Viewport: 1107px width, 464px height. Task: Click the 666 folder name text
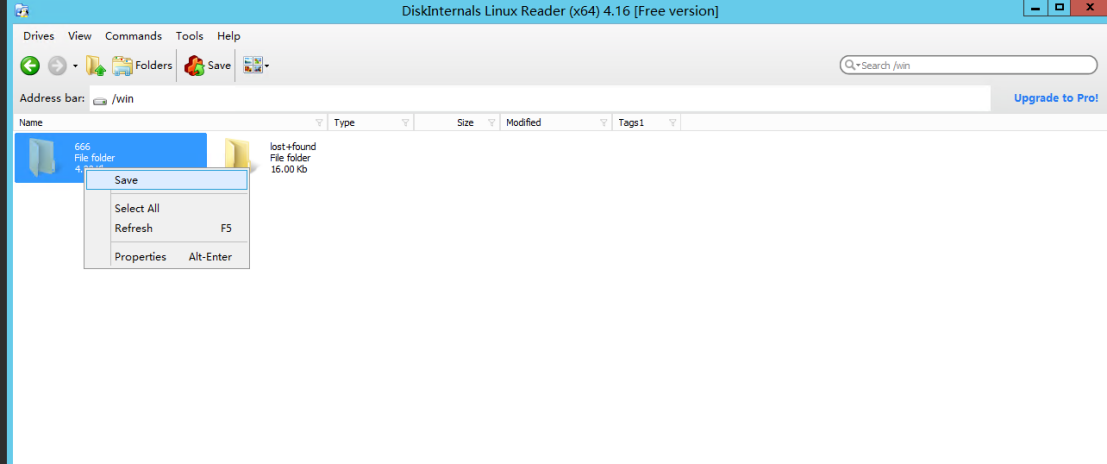pyautogui.click(x=82, y=147)
